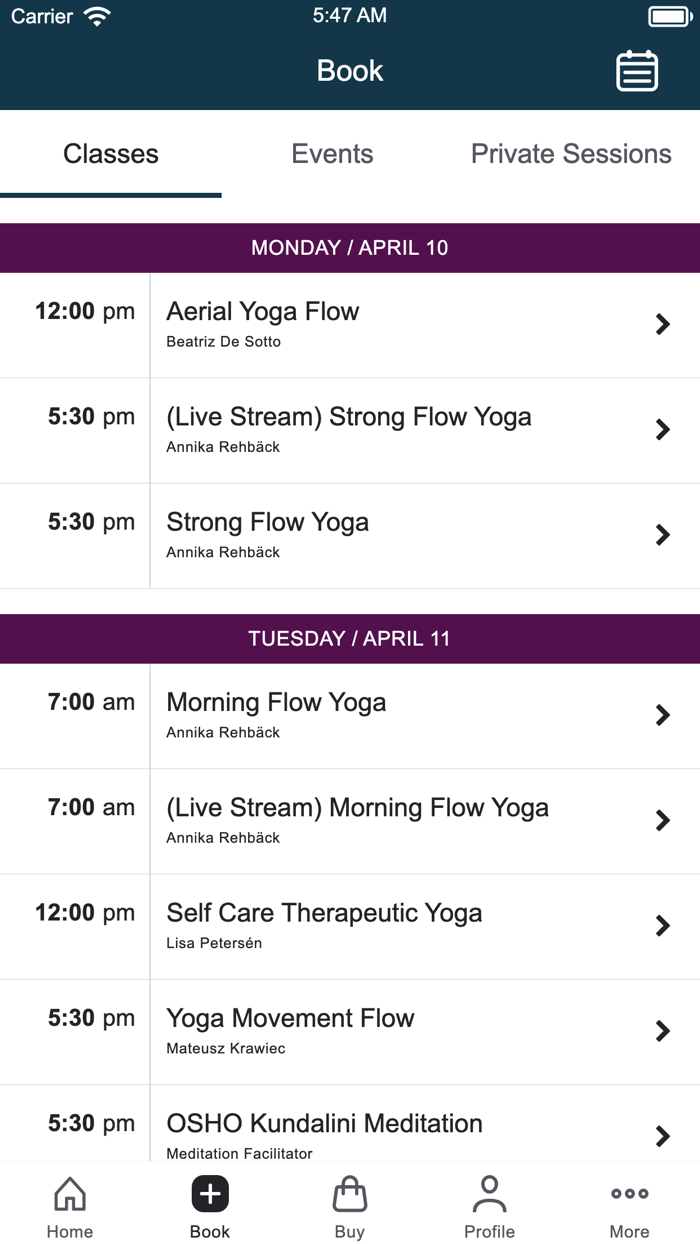Open the Profile person icon
Viewport: 700px width, 1244px height.
489,1193
